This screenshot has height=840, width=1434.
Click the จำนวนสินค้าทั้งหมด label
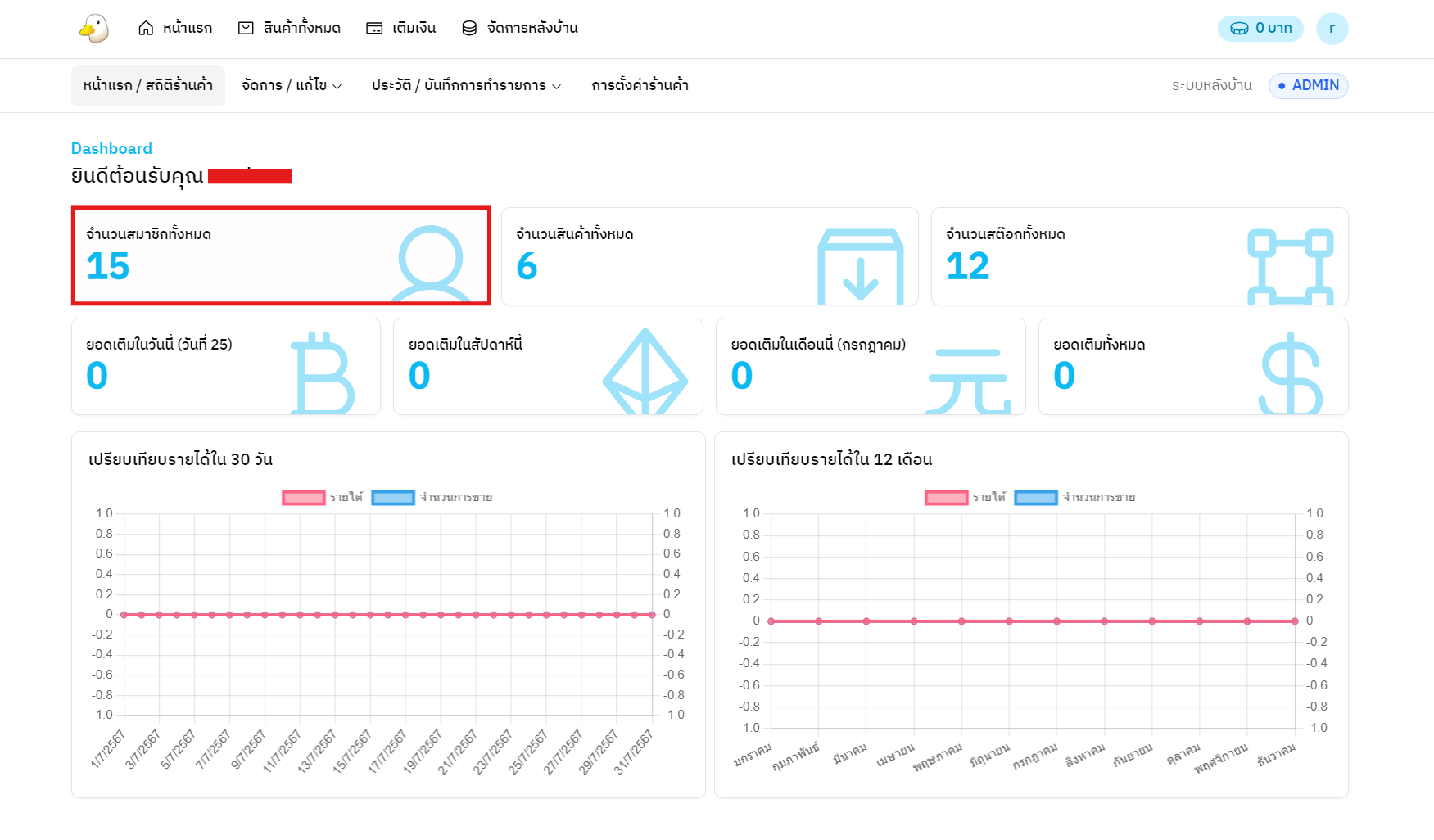(575, 234)
